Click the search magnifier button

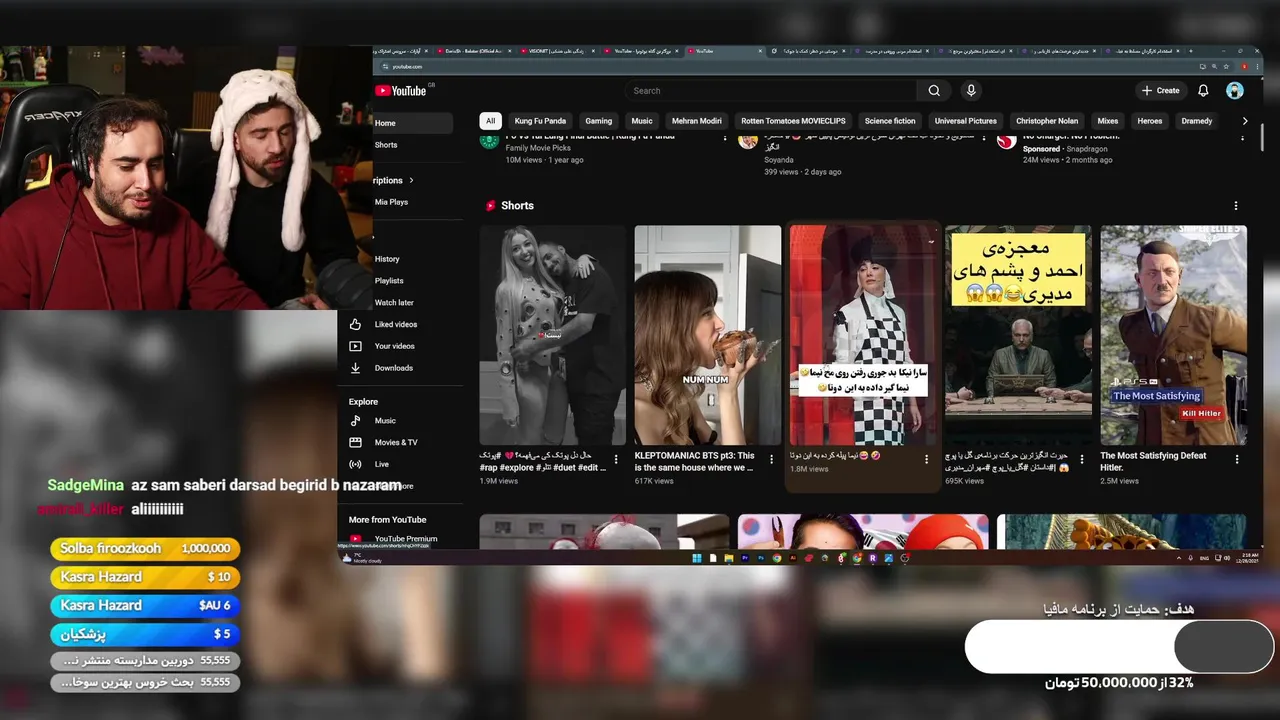934,91
